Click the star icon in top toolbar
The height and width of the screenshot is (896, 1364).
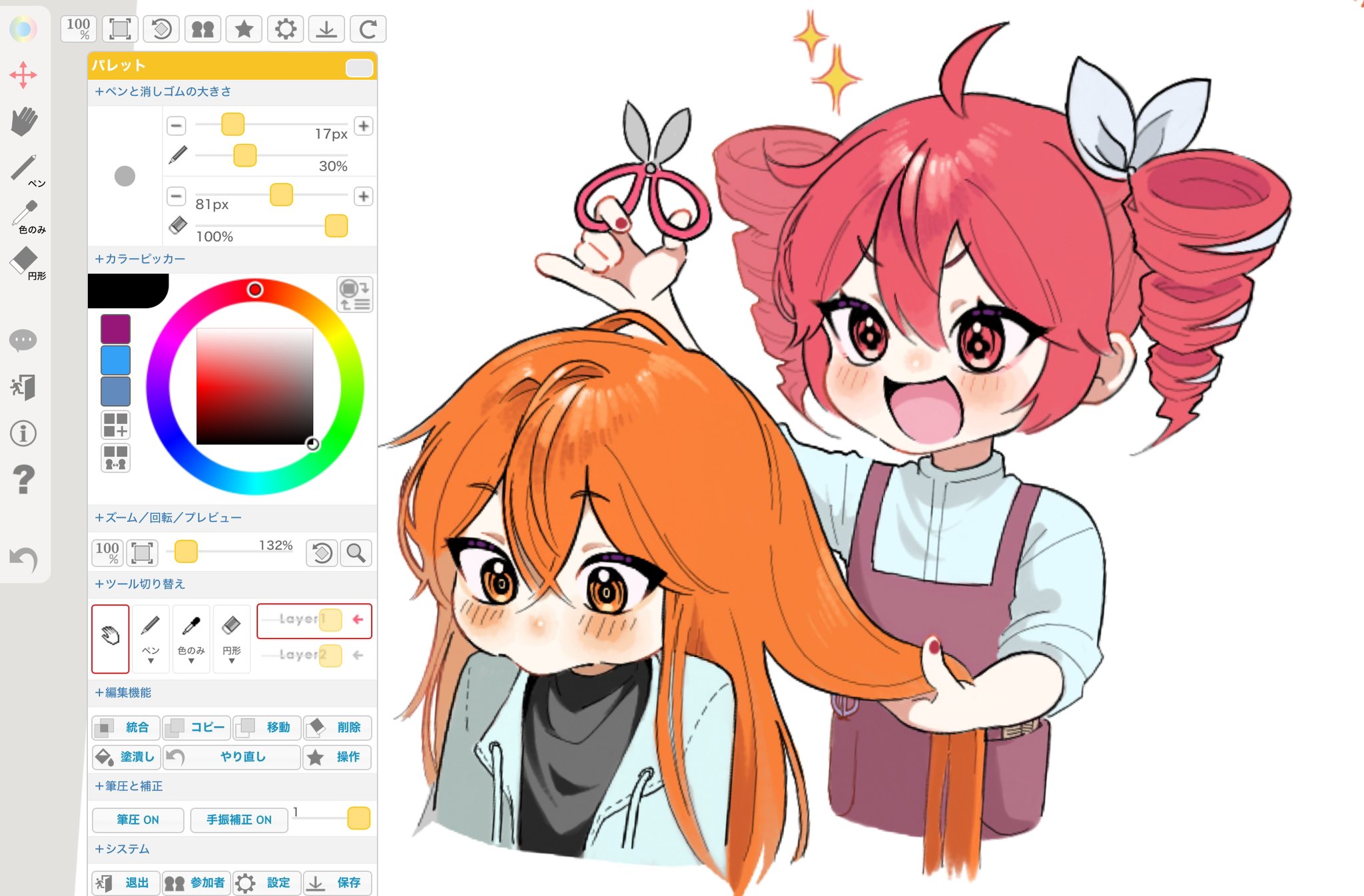pyautogui.click(x=244, y=29)
